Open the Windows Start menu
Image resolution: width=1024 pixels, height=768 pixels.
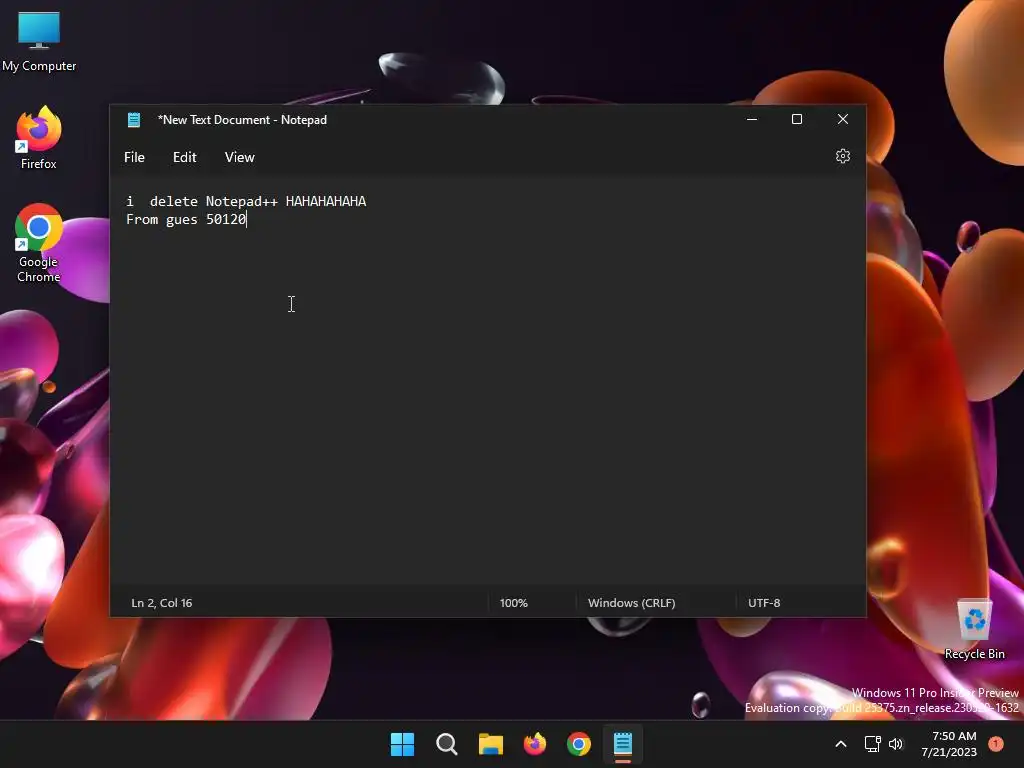(x=402, y=744)
